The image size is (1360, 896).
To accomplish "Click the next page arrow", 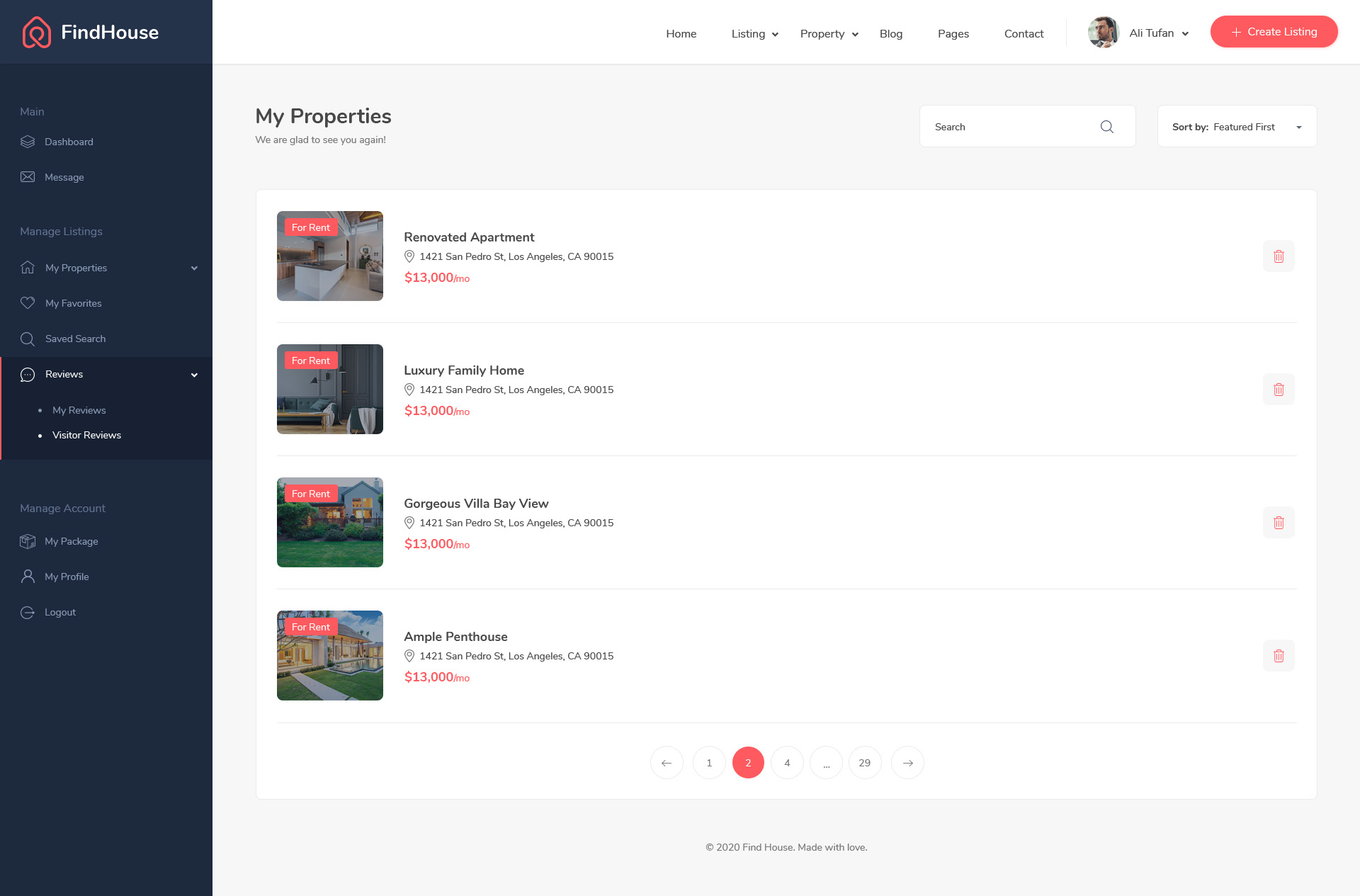I will 907,763.
